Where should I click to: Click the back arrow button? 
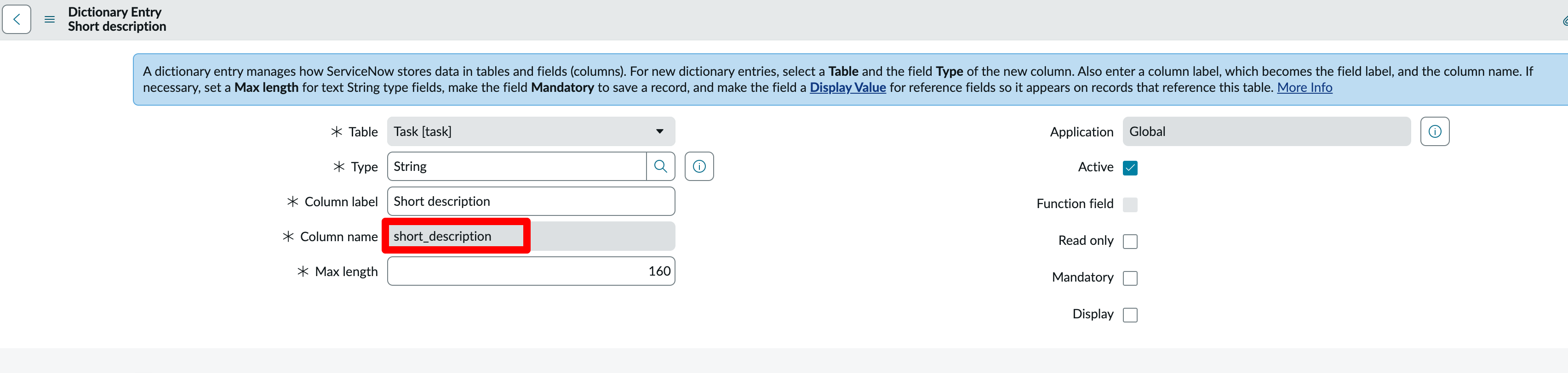pyautogui.click(x=17, y=19)
